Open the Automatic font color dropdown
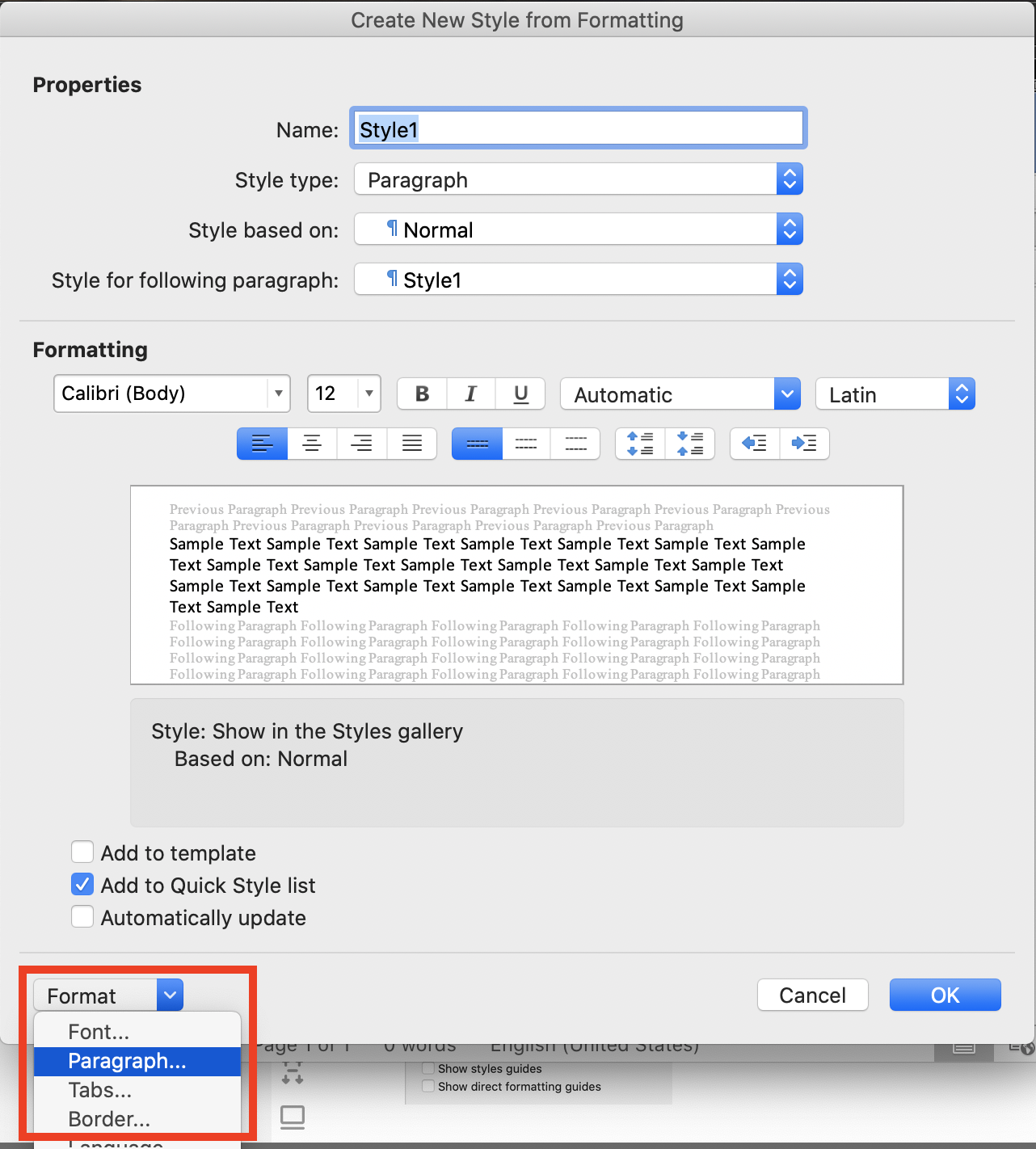Viewport: 1036px width, 1149px height. pyautogui.click(x=680, y=394)
